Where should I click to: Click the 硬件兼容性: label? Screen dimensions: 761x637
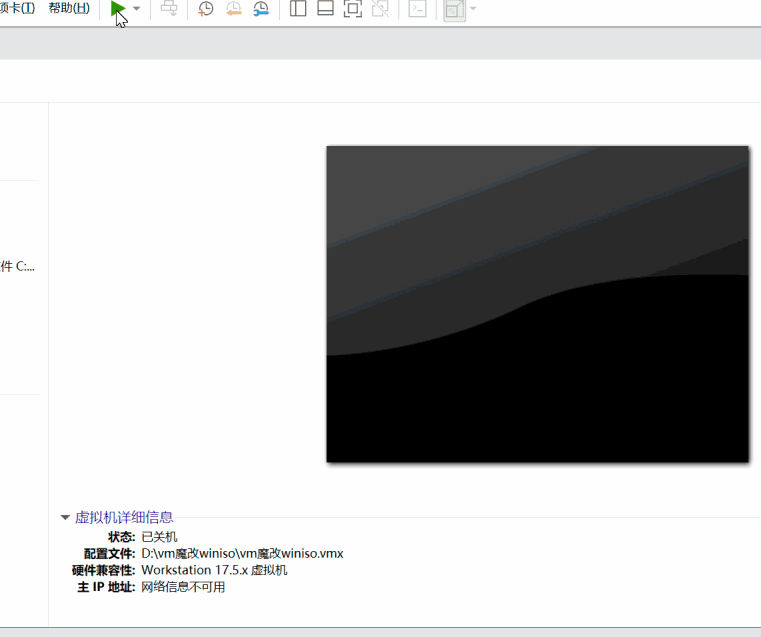103,570
